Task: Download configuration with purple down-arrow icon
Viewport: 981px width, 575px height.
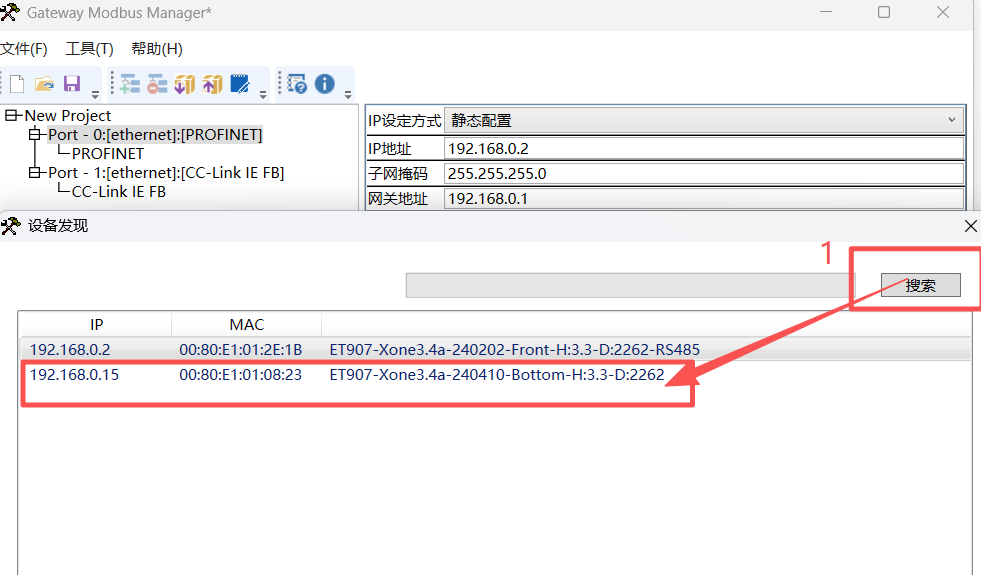Action: (185, 84)
